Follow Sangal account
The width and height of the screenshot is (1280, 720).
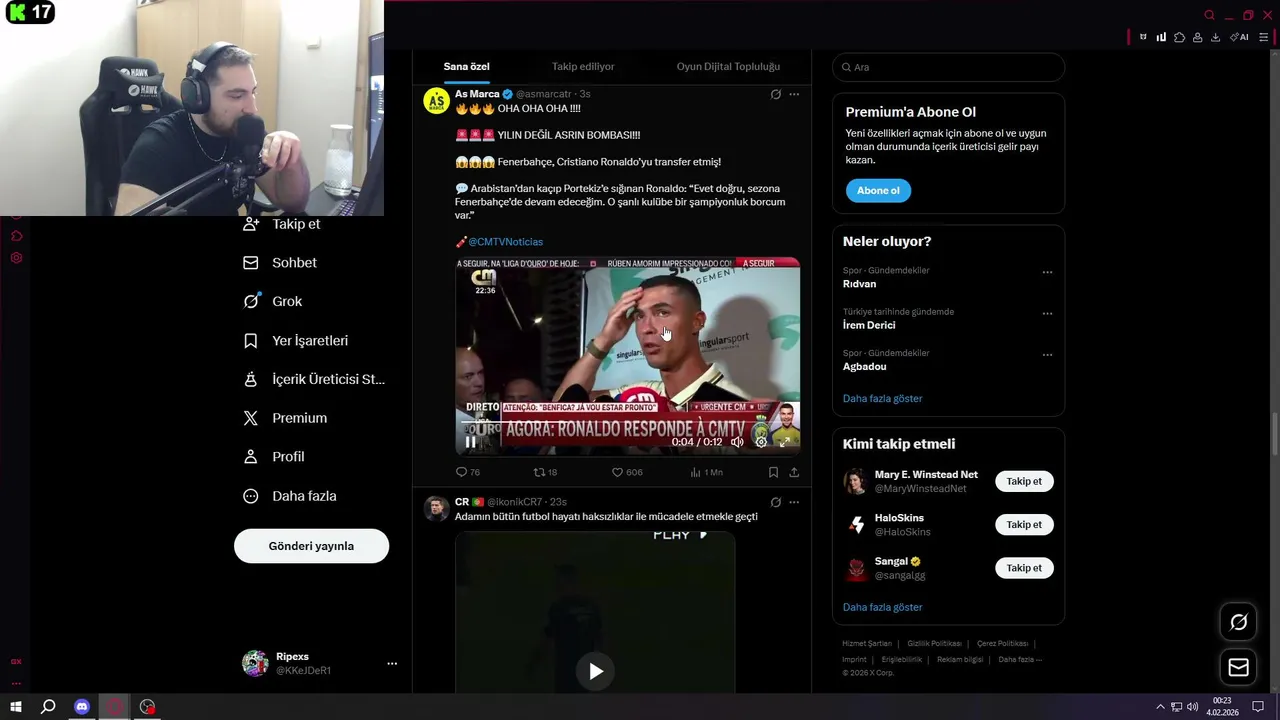[x=1024, y=568]
